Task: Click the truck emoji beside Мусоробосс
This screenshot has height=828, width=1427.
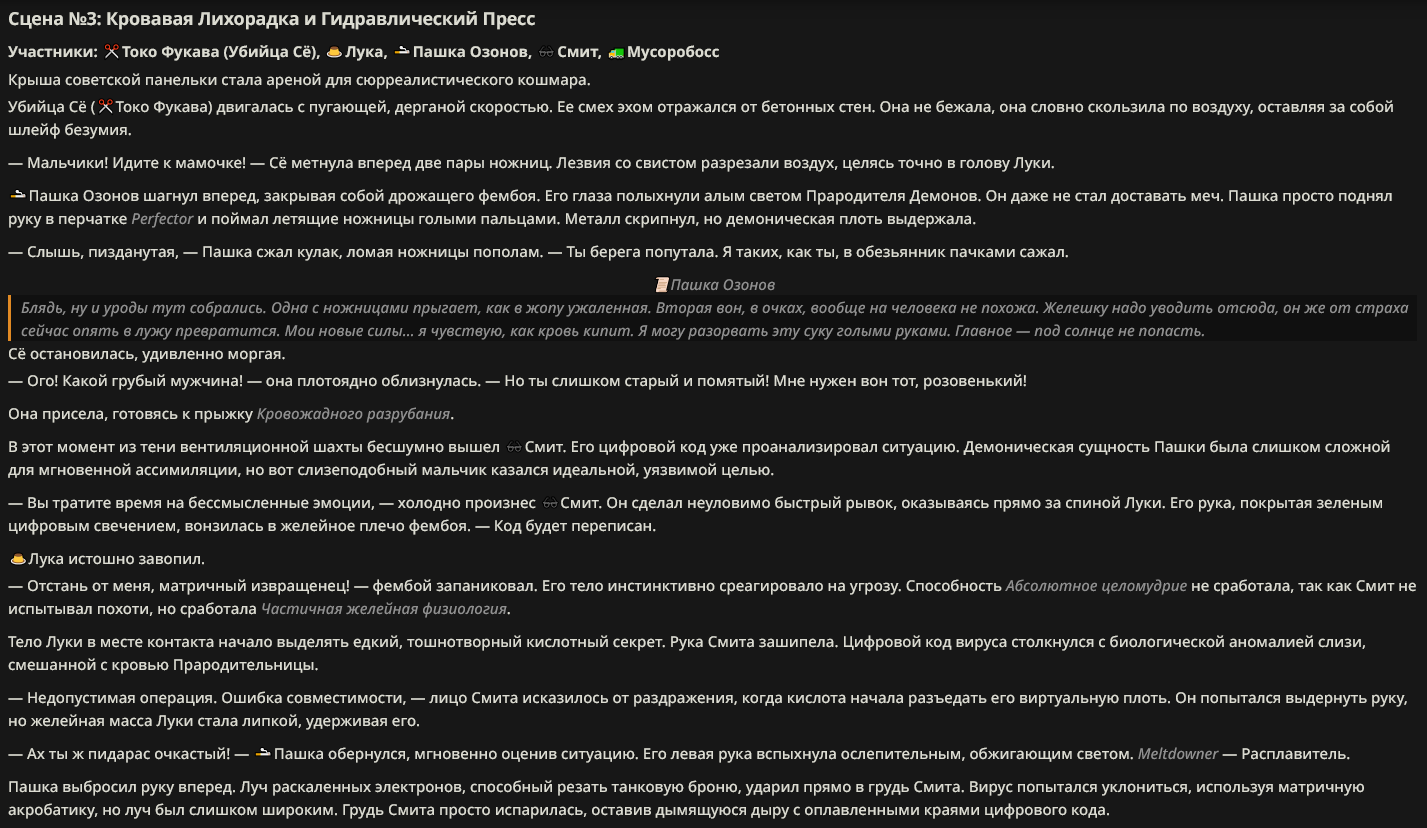Action: tap(616, 52)
